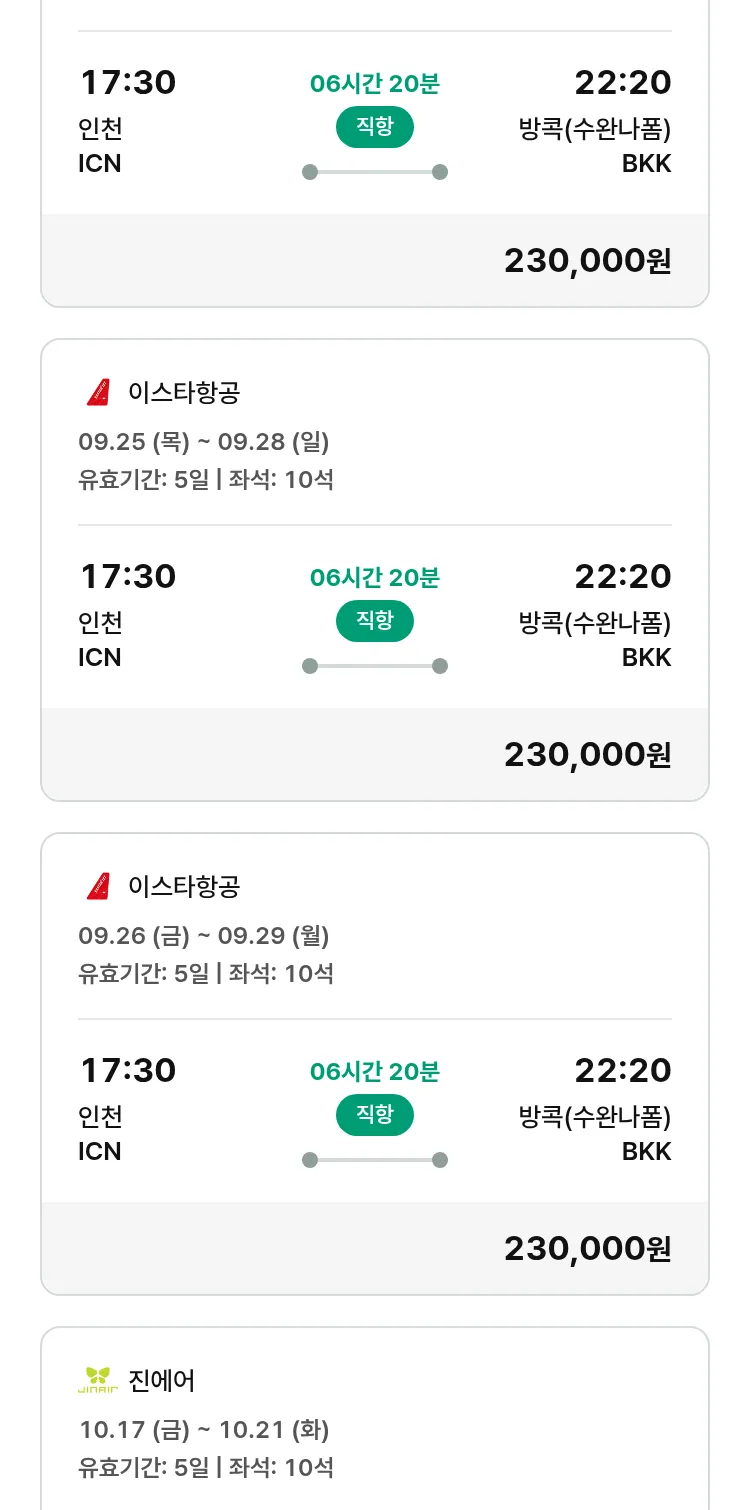
Task: Open the 09.25 (목) ~ 09.28 (일) date range
Action: point(204,442)
